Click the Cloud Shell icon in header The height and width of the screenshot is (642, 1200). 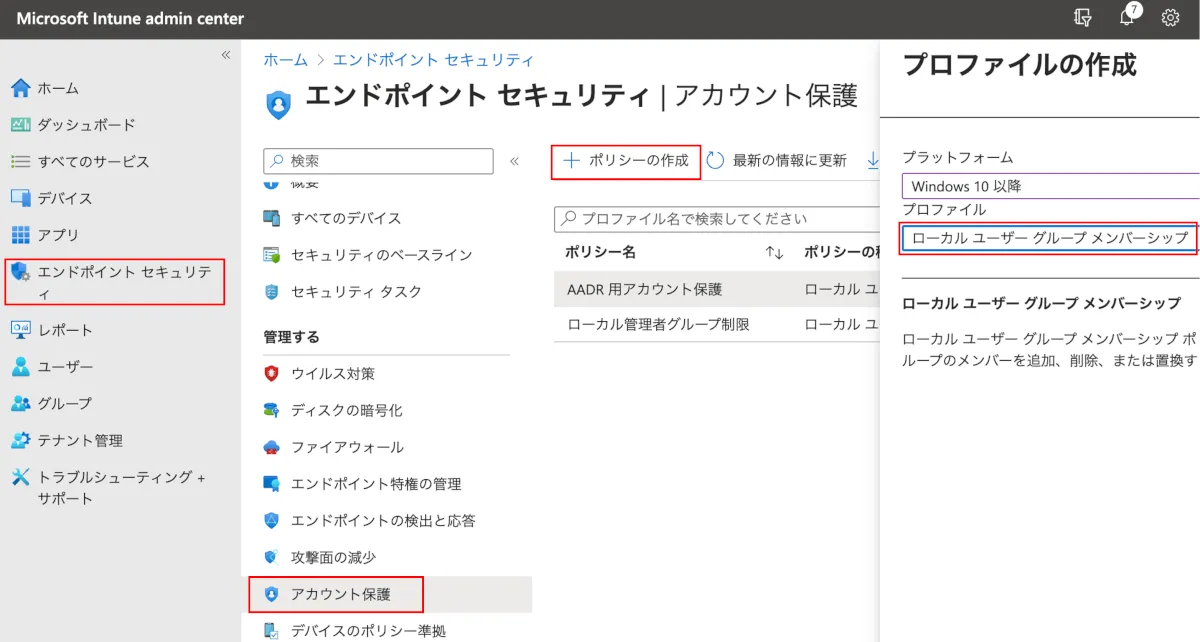click(1082, 18)
